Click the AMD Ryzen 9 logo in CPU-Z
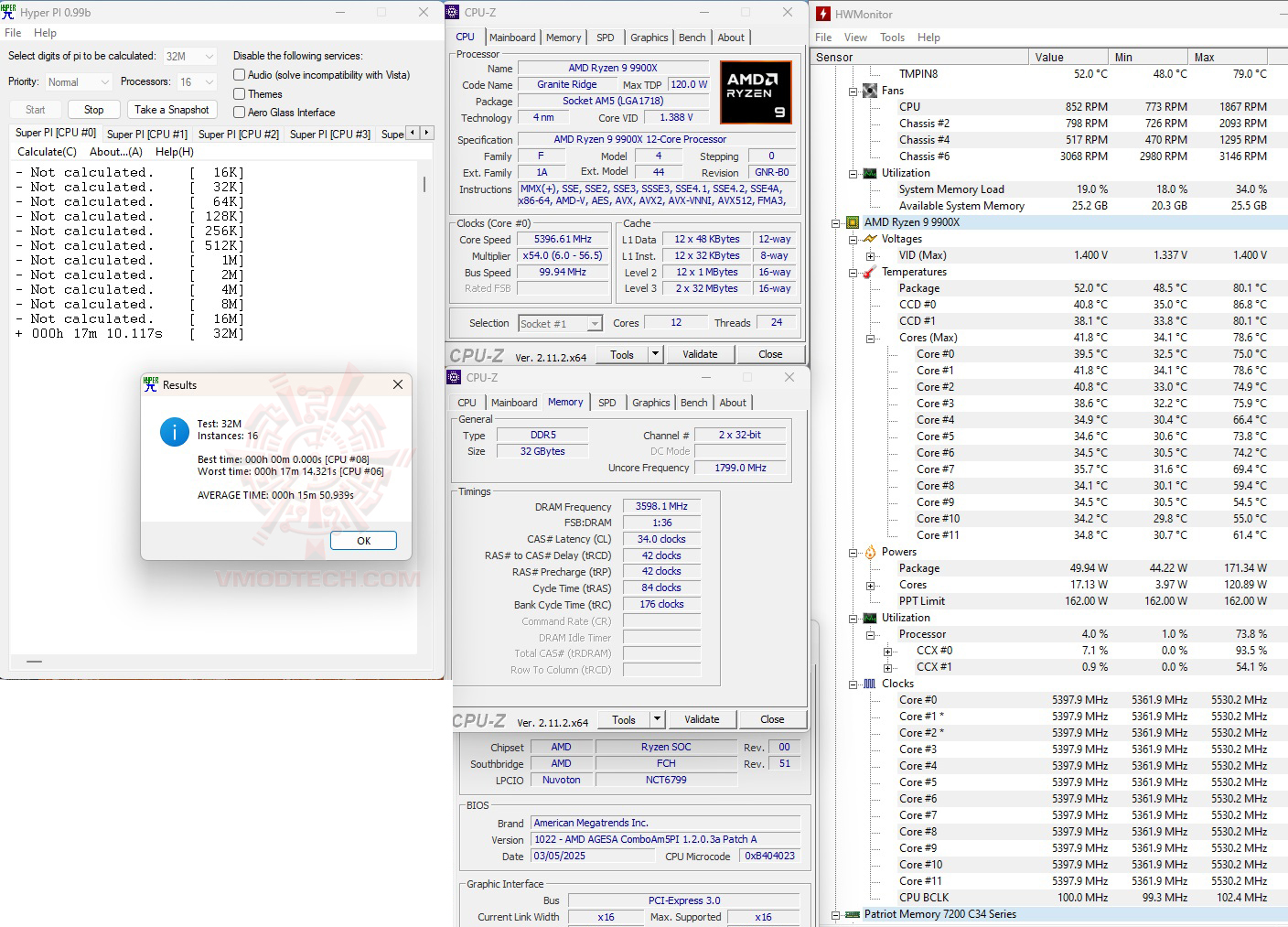 pos(756,92)
